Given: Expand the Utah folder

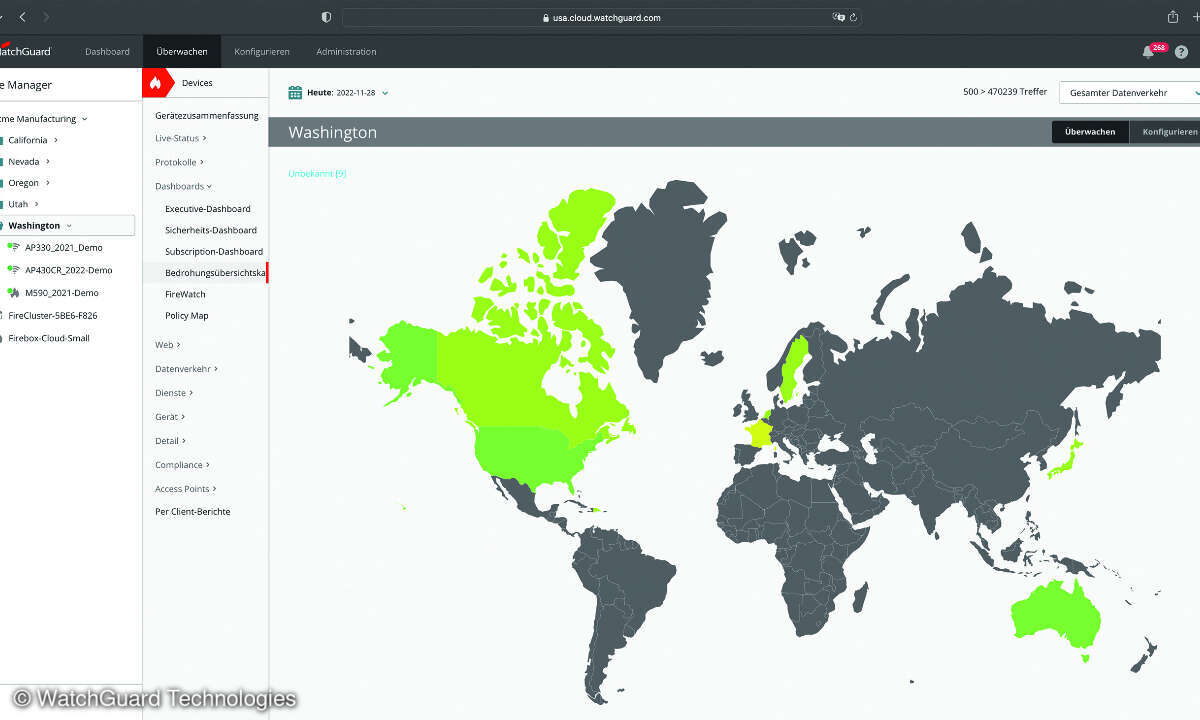Looking at the screenshot, I should click(x=37, y=204).
